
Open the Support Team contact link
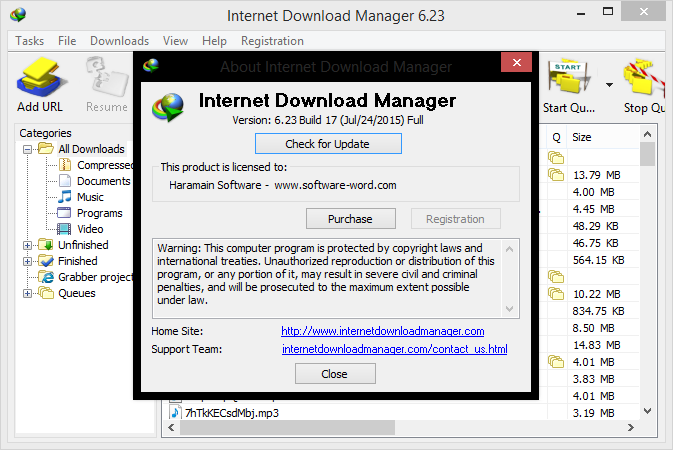(x=394, y=349)
